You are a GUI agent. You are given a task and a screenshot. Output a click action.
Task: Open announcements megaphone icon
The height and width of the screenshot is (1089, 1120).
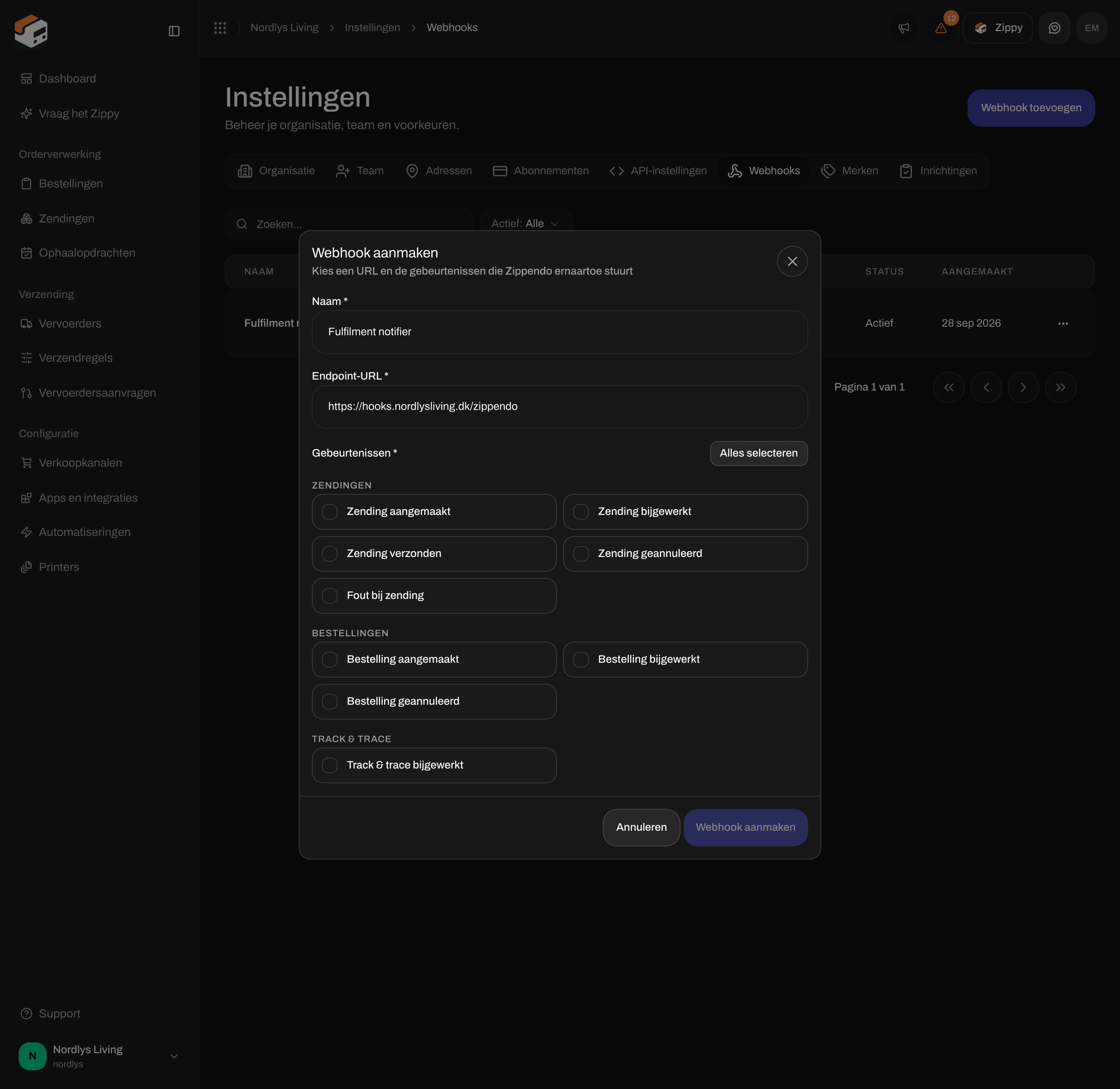(x=904, y=28)
